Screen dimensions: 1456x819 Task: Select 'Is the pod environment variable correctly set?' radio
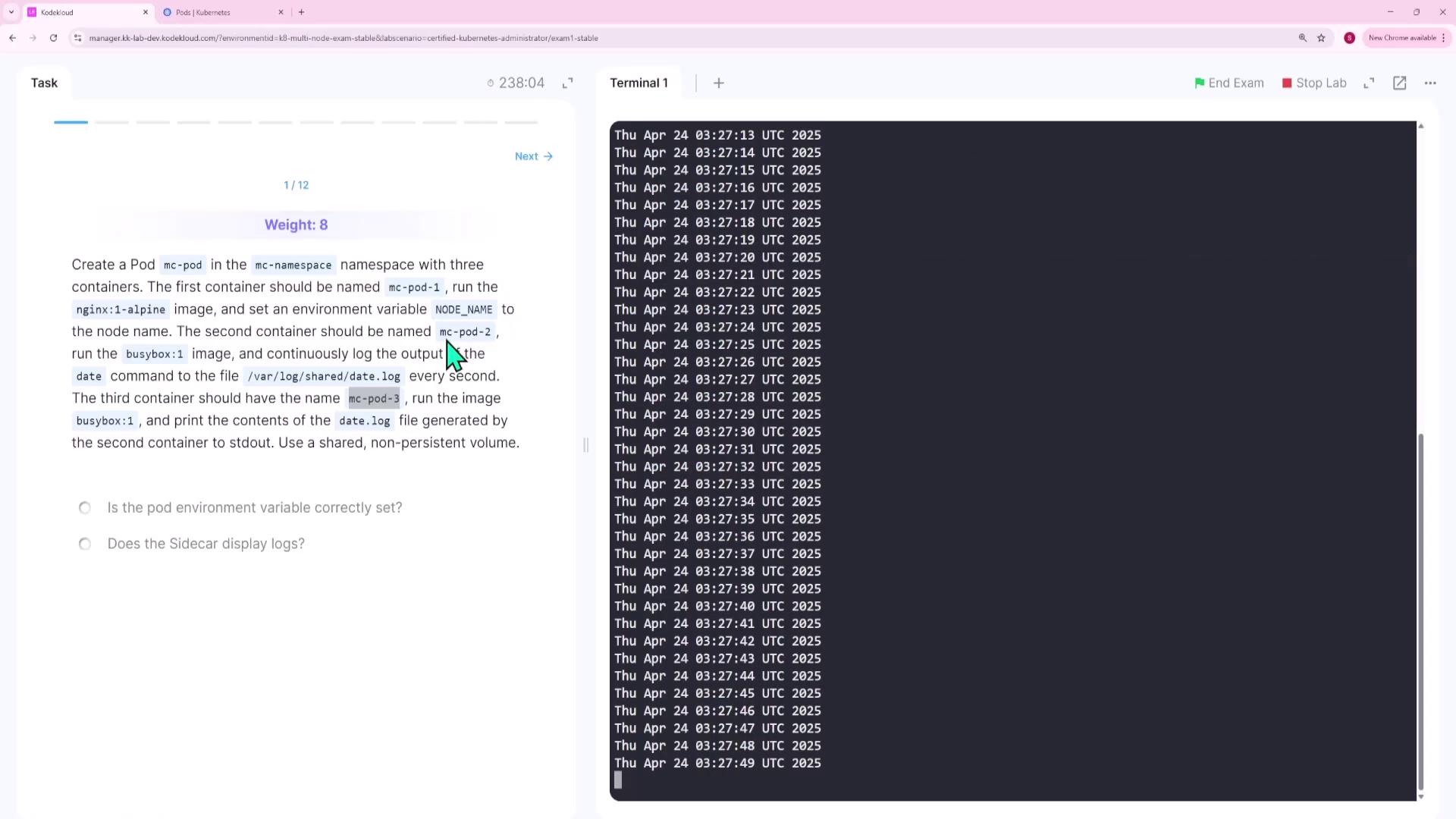[85, 508]
